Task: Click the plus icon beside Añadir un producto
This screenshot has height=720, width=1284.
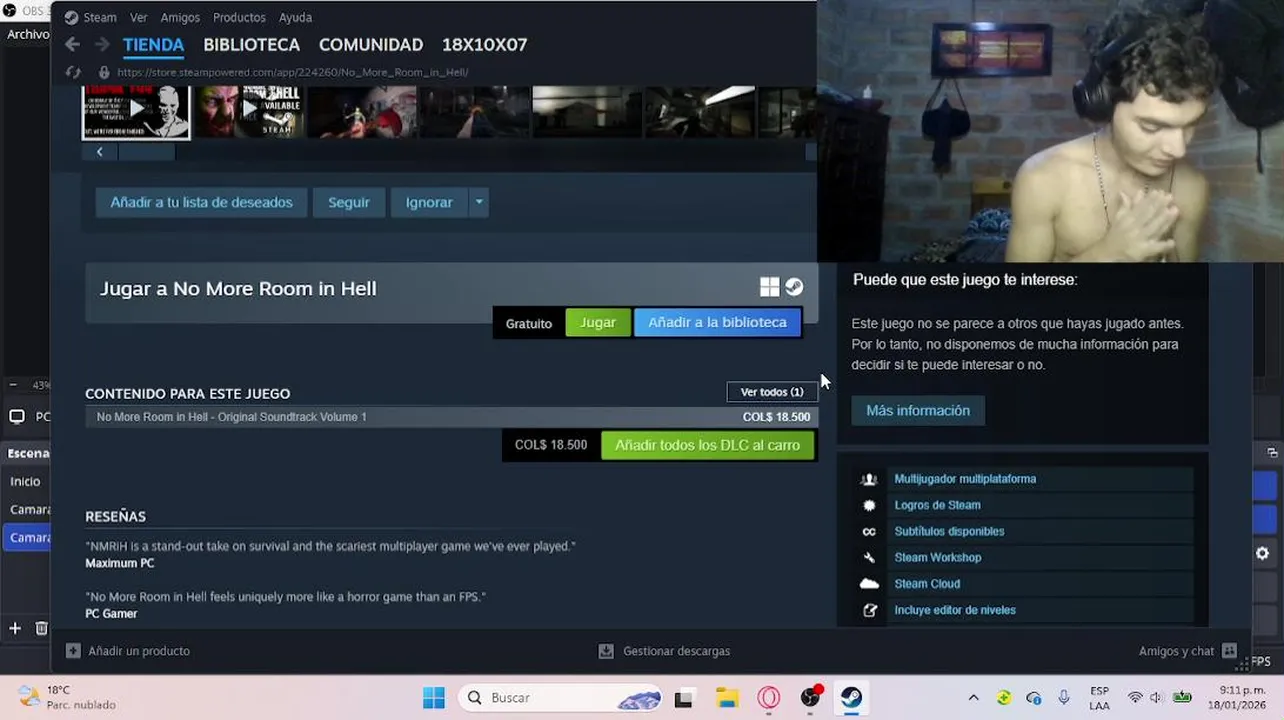Action: point(73,651)
